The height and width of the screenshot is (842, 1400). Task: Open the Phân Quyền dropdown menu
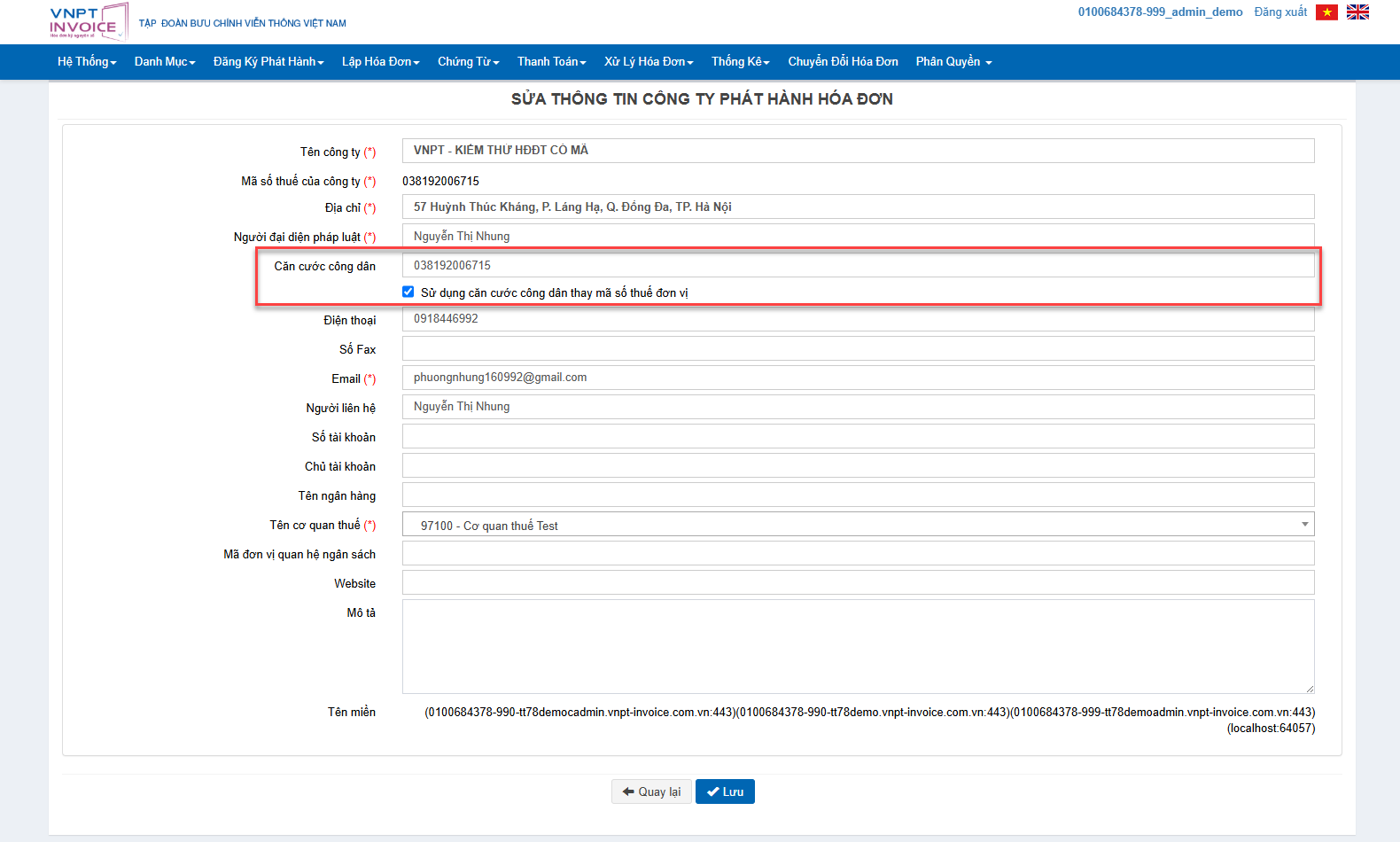click(954, 61)
